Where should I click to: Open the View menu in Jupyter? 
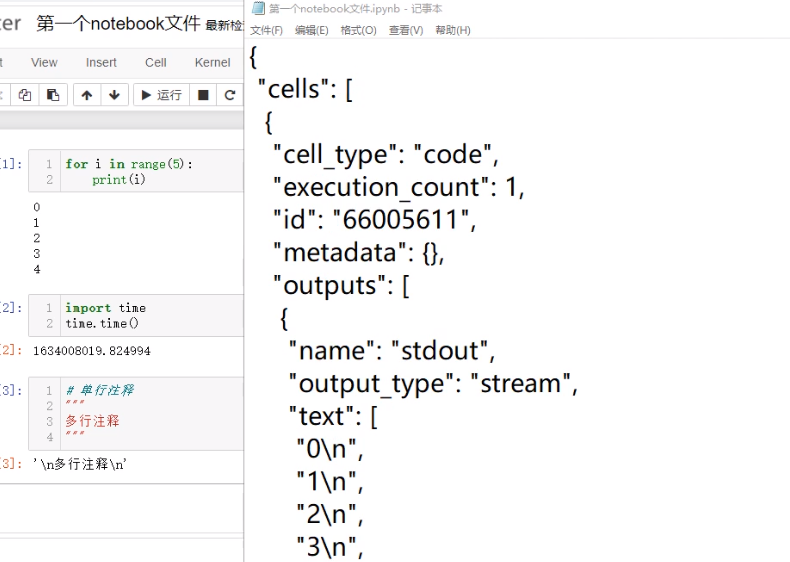(44, 63)
